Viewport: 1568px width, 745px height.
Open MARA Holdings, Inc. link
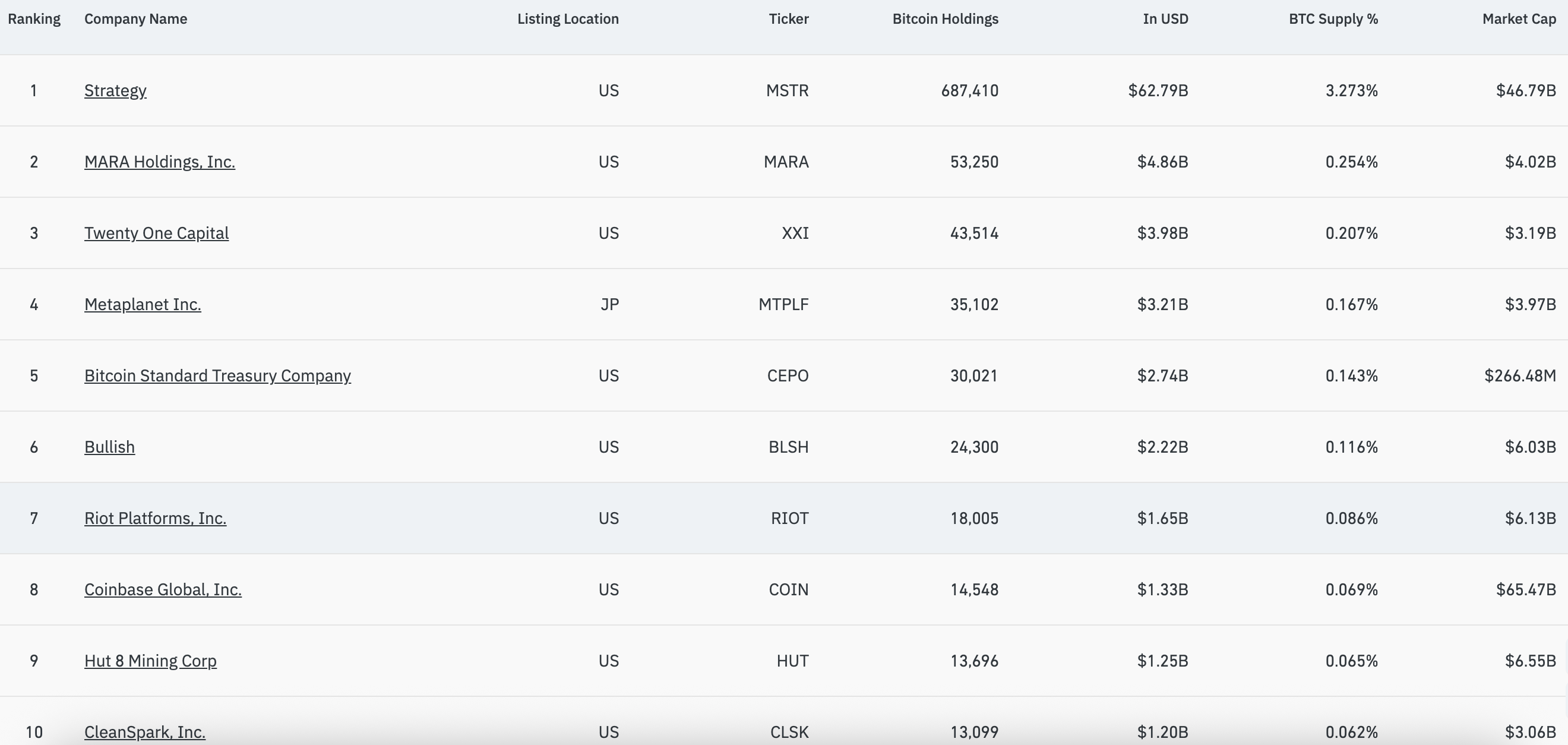[160, 162]
